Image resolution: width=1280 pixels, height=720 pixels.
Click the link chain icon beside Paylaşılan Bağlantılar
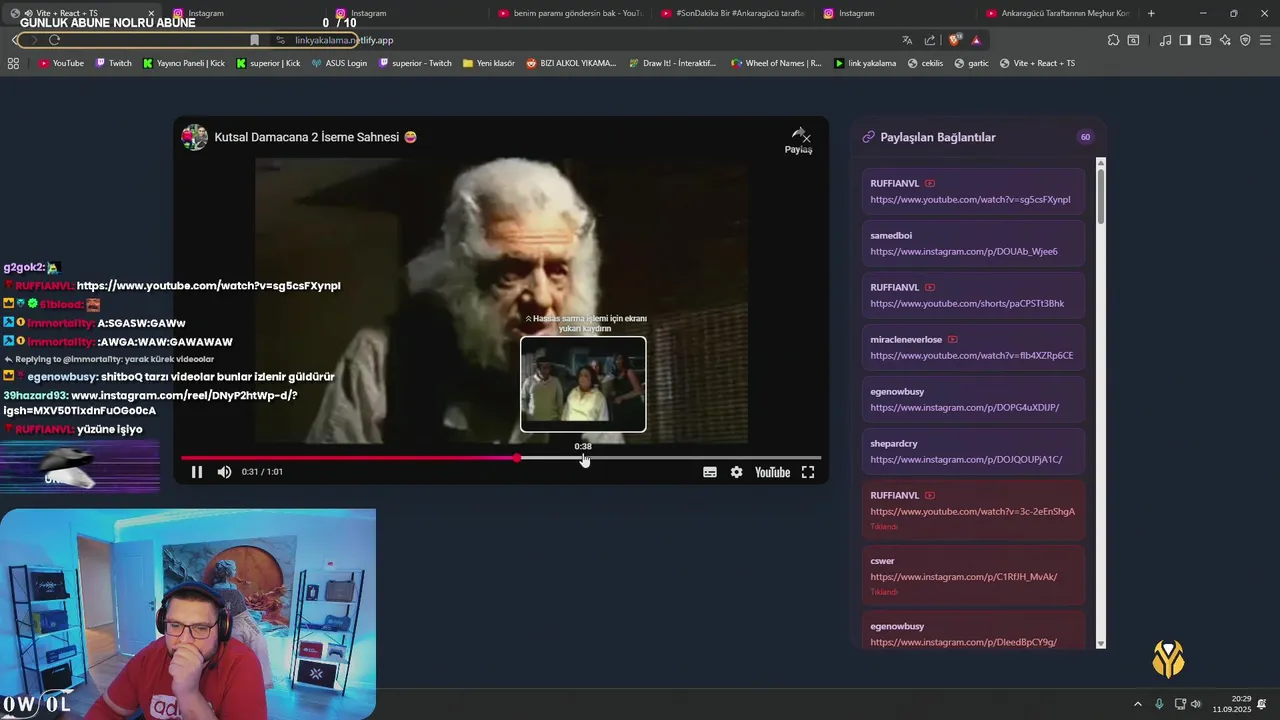tap(868, 137)
